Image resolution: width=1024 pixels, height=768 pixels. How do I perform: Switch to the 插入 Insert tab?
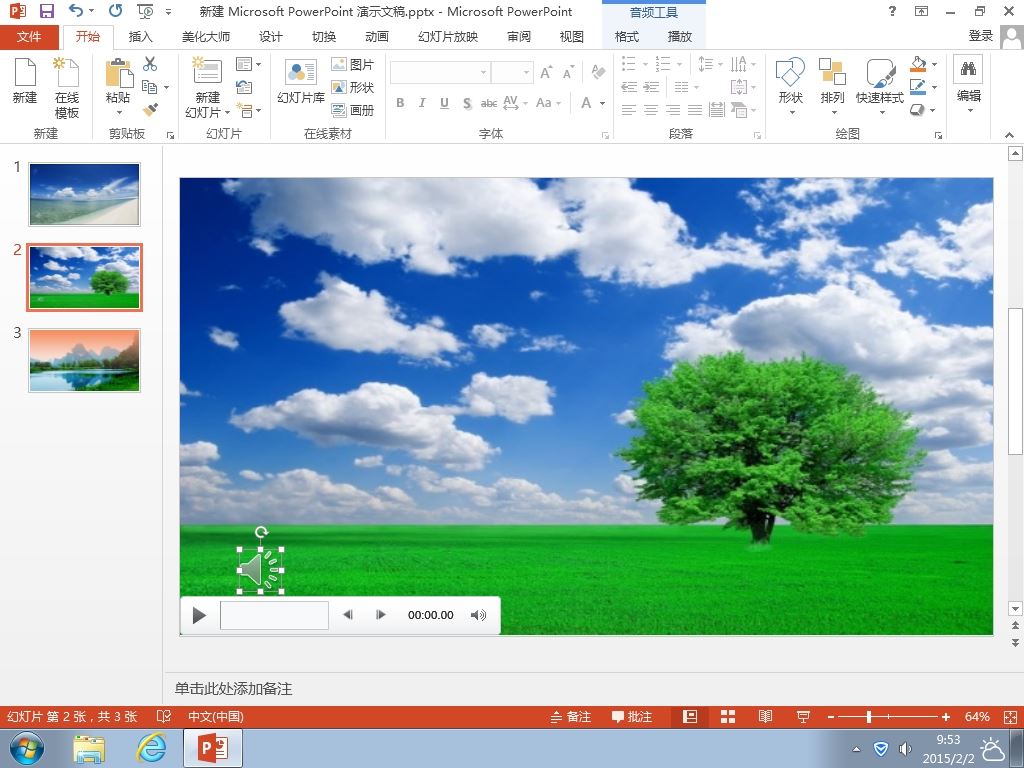click(x=140, y=37)
